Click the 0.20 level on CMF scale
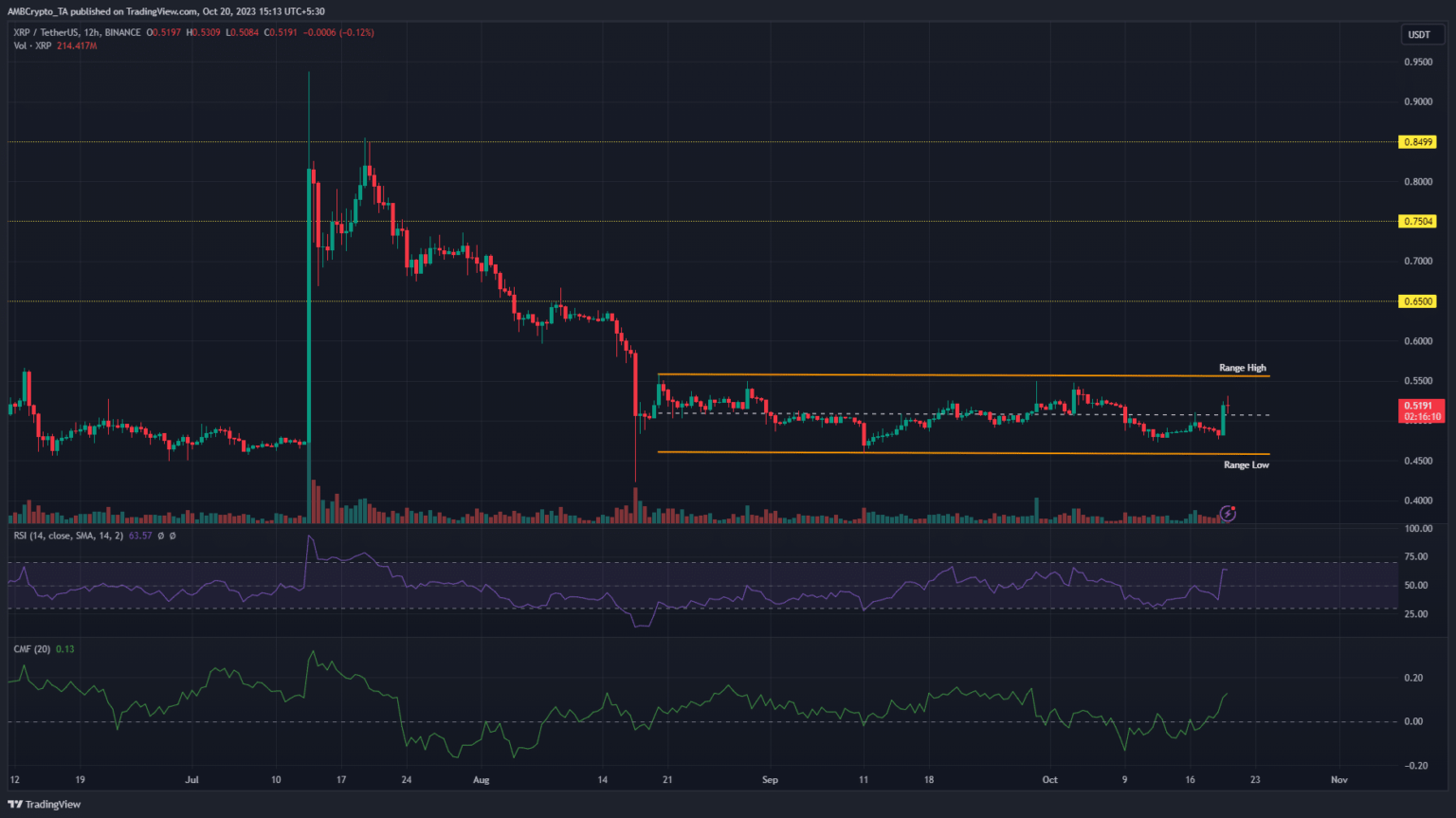1456x818 pixels. [1413, 678]
